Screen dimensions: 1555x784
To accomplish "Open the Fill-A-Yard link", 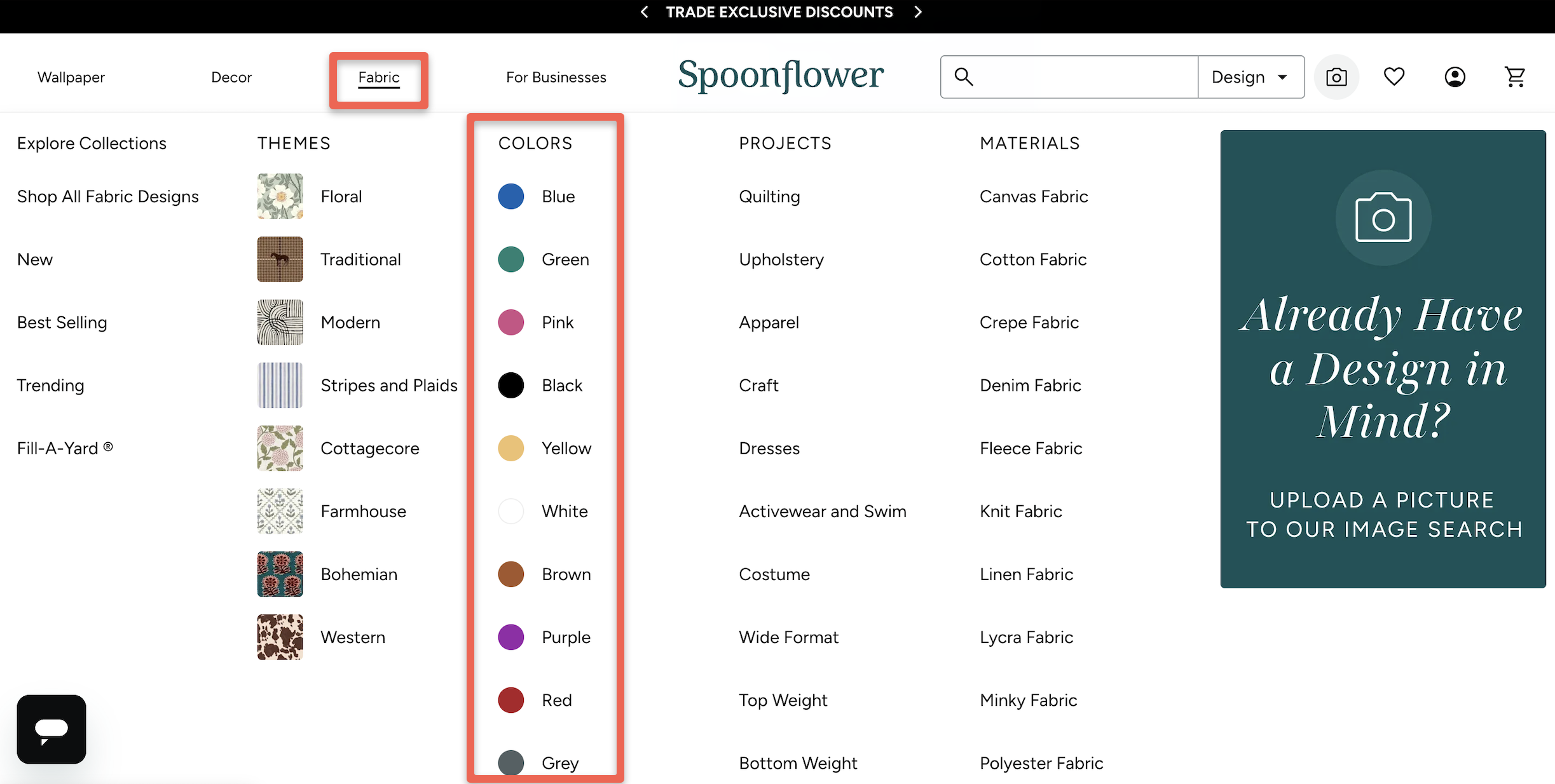I will [x=65, y=448].
